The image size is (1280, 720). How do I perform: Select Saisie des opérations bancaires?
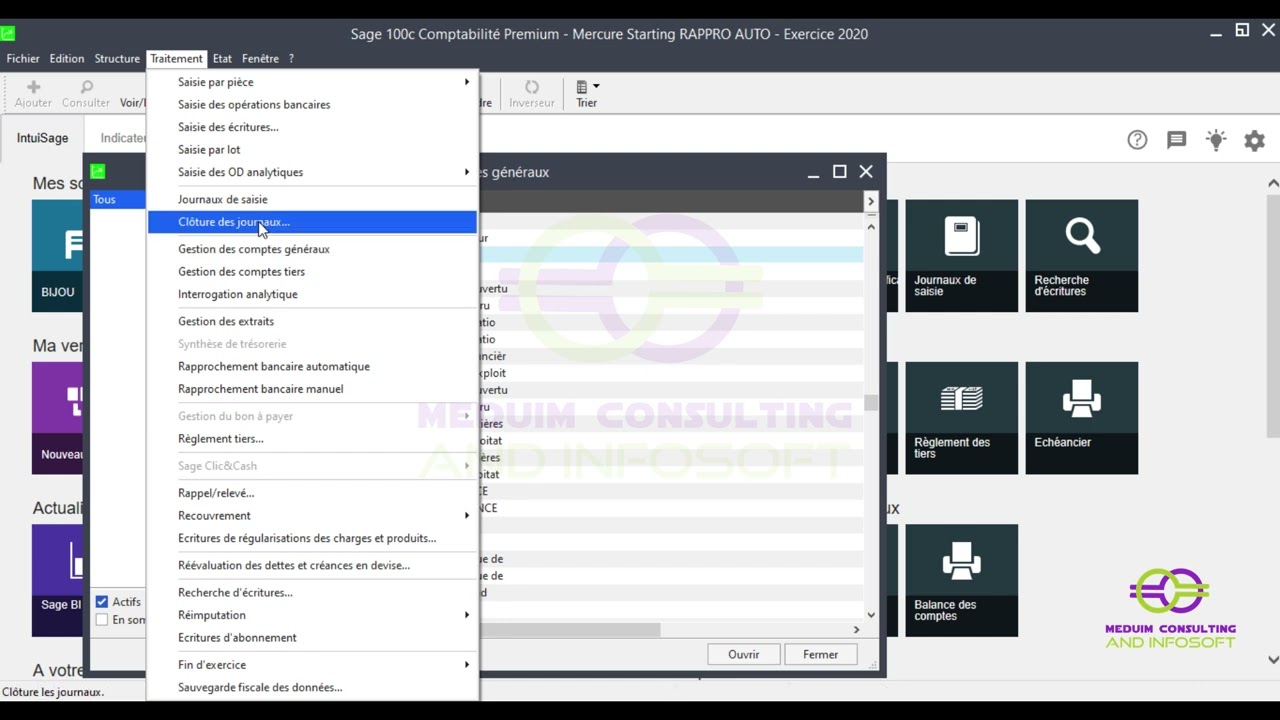[312, 105]
